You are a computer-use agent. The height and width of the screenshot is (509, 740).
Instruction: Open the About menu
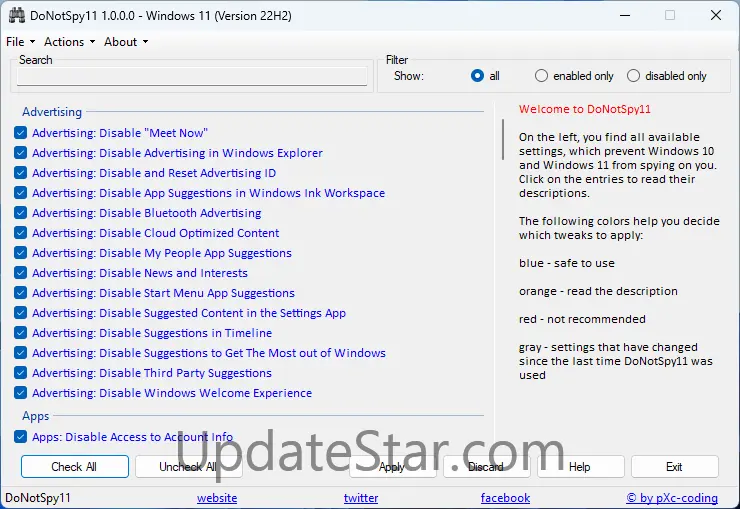point(126,42)
